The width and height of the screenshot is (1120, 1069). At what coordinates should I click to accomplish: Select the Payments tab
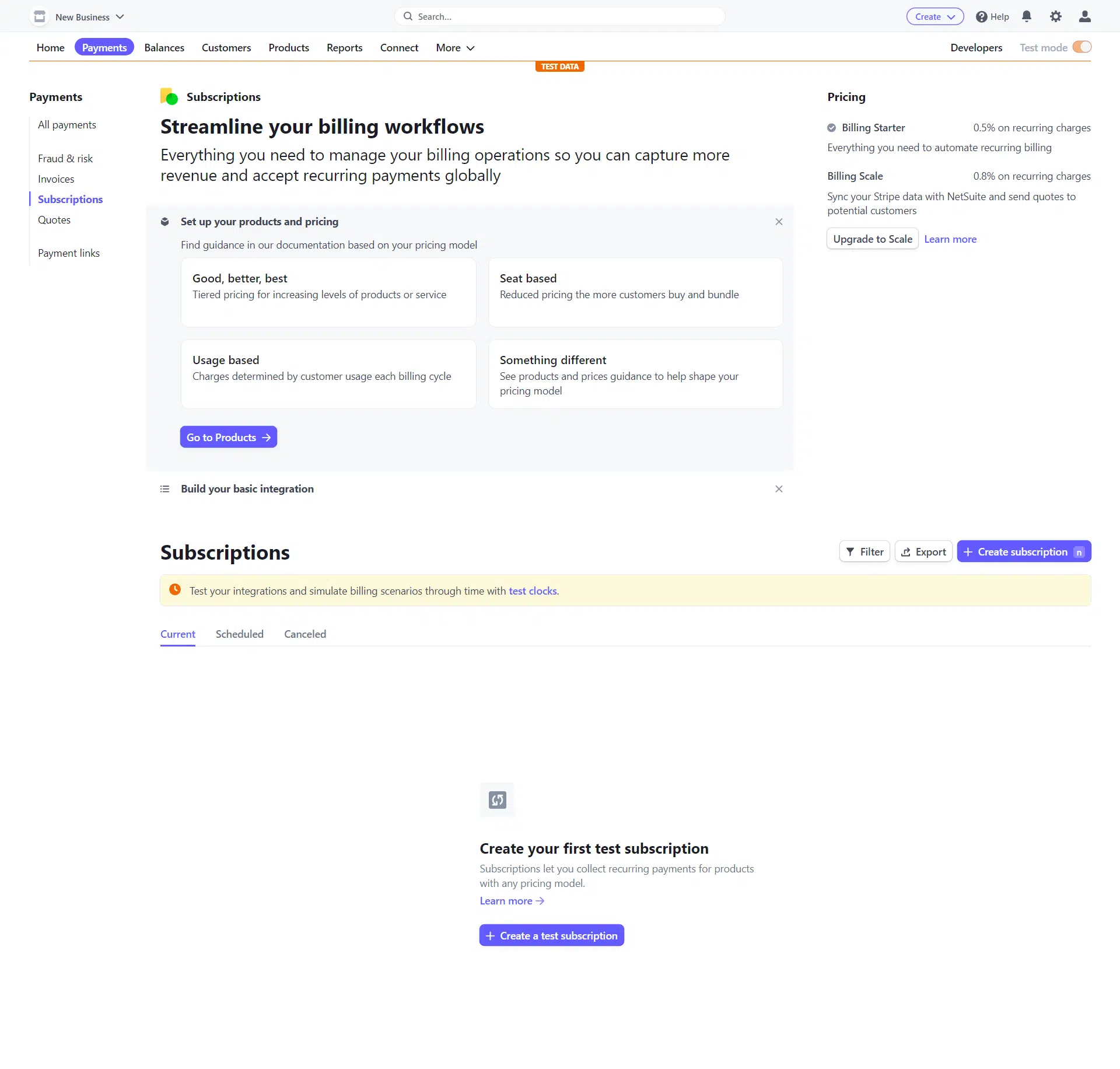coord(104,47)
